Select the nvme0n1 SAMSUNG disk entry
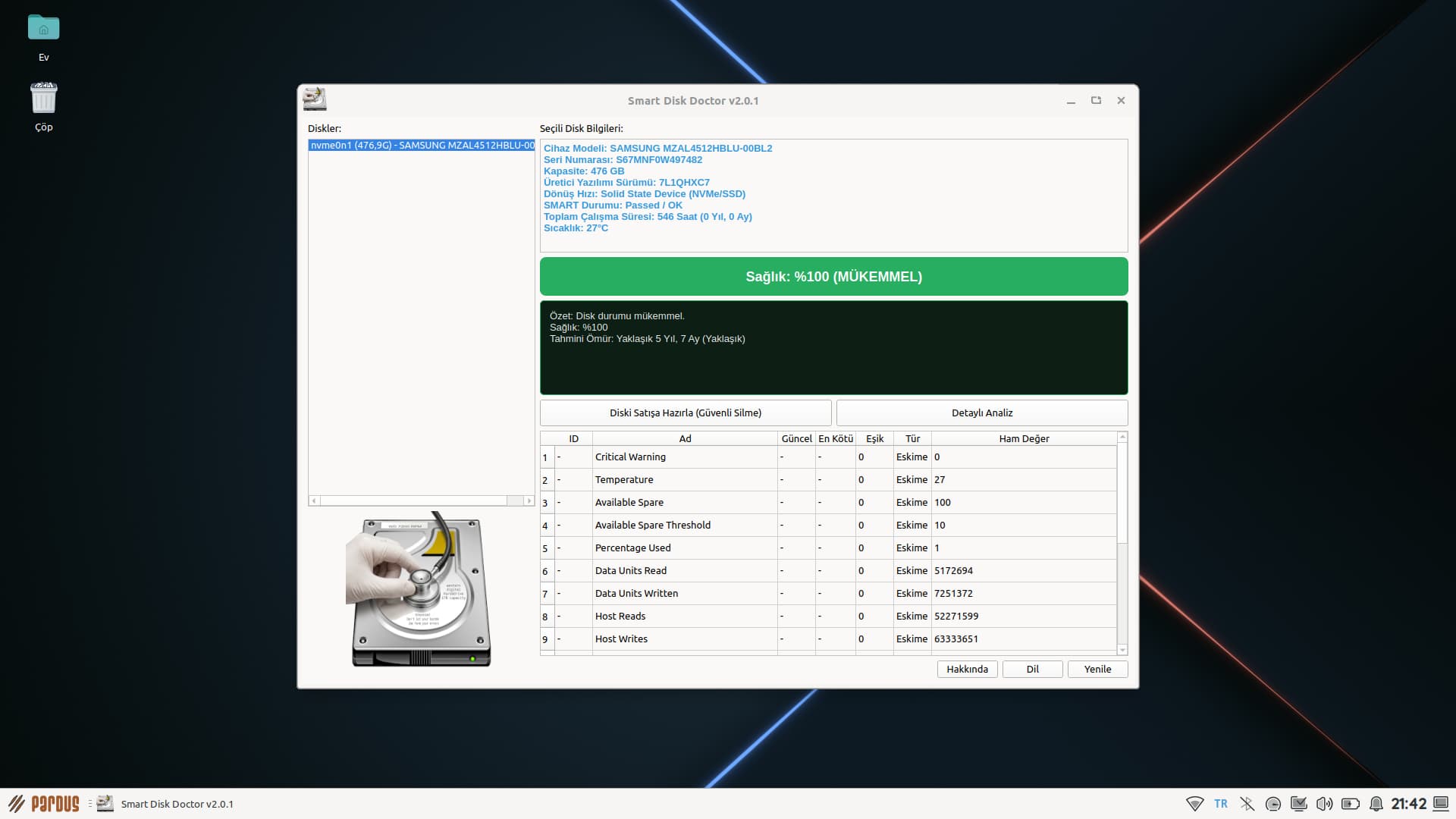The width and height of the screenshot is (1456, 819). coord(422,146)
